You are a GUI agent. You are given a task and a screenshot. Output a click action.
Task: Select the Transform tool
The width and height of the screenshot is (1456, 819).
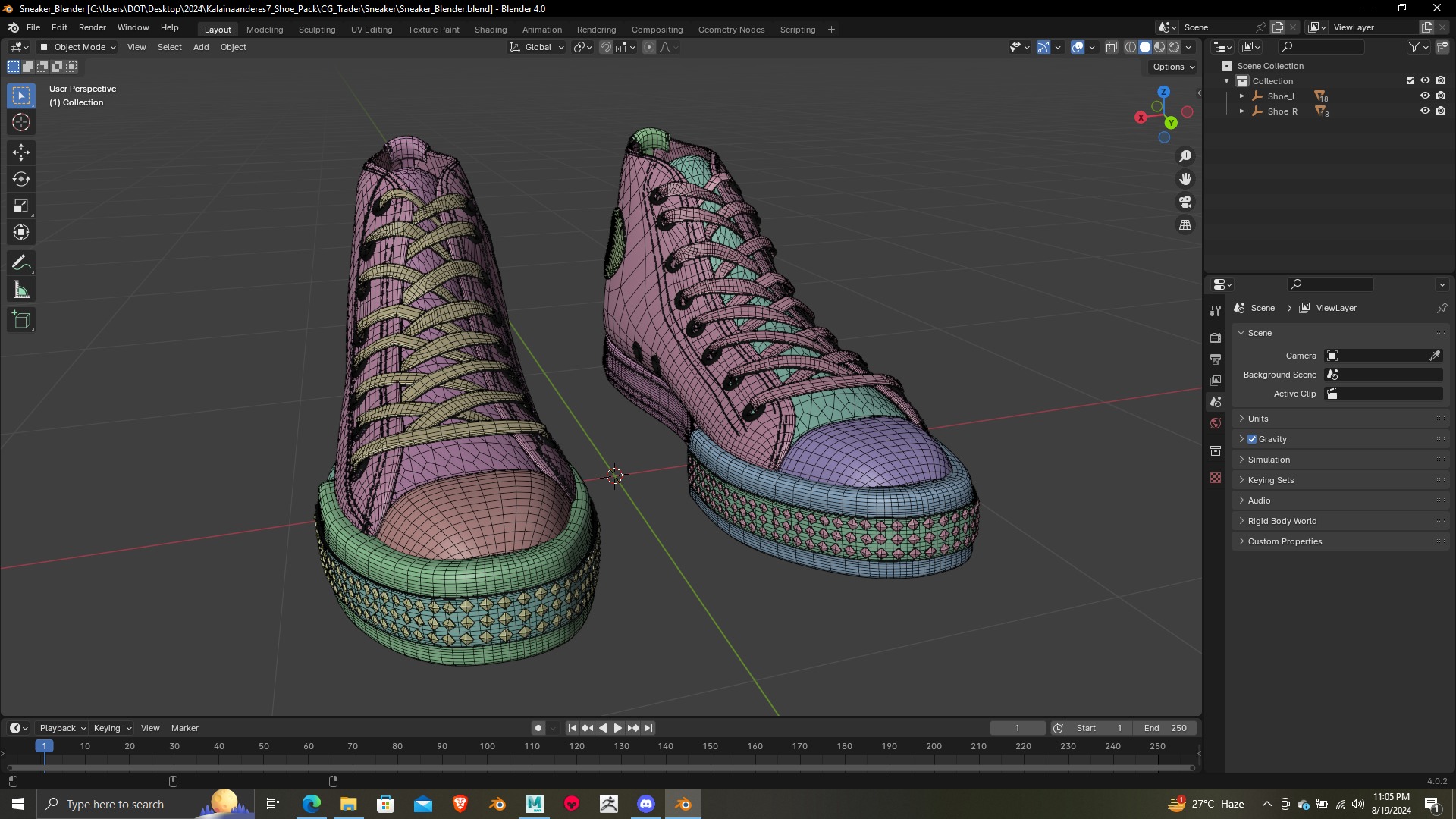(21, 232)
